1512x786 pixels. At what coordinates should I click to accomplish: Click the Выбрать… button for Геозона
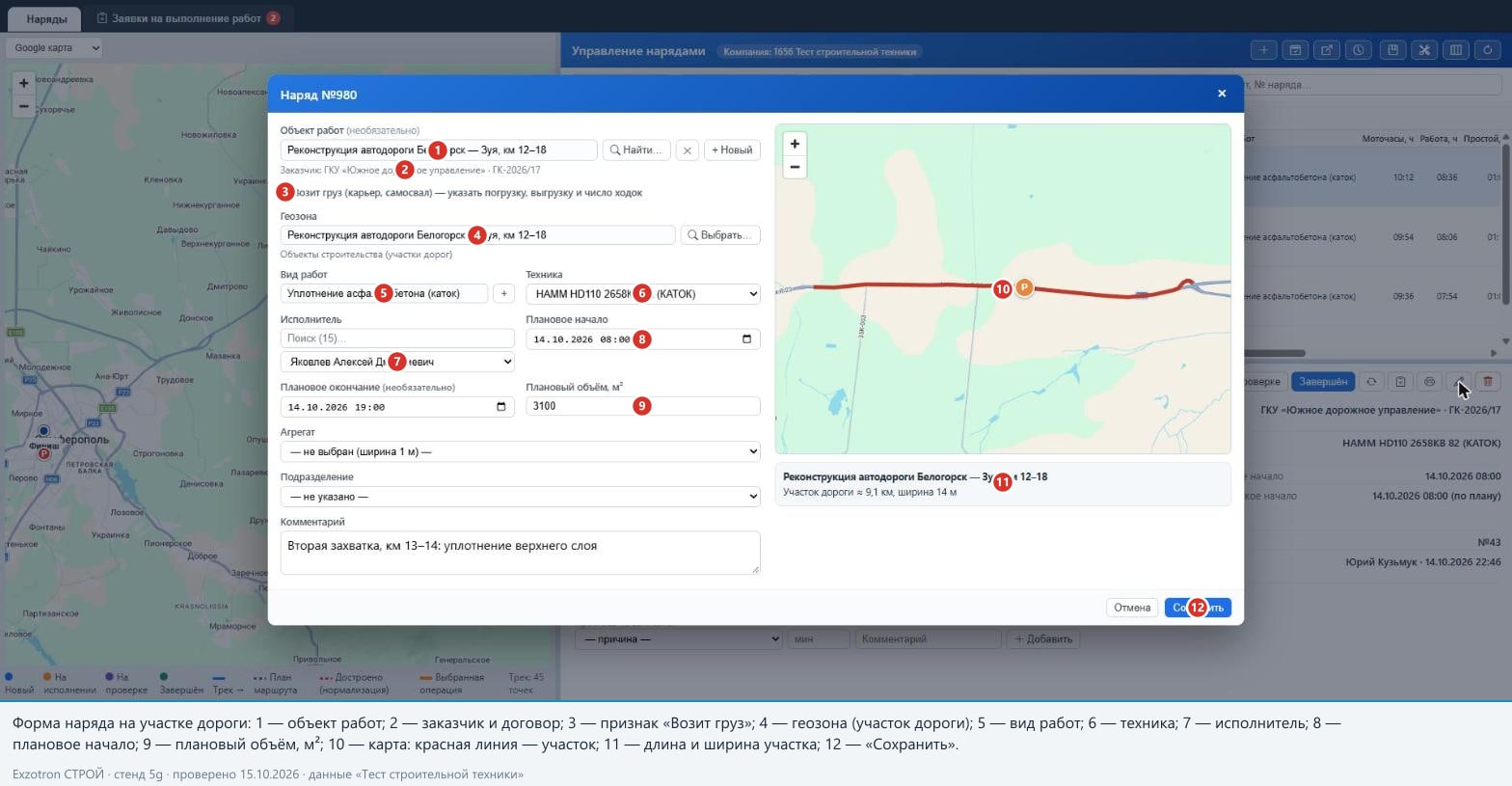tap(720, 235)
